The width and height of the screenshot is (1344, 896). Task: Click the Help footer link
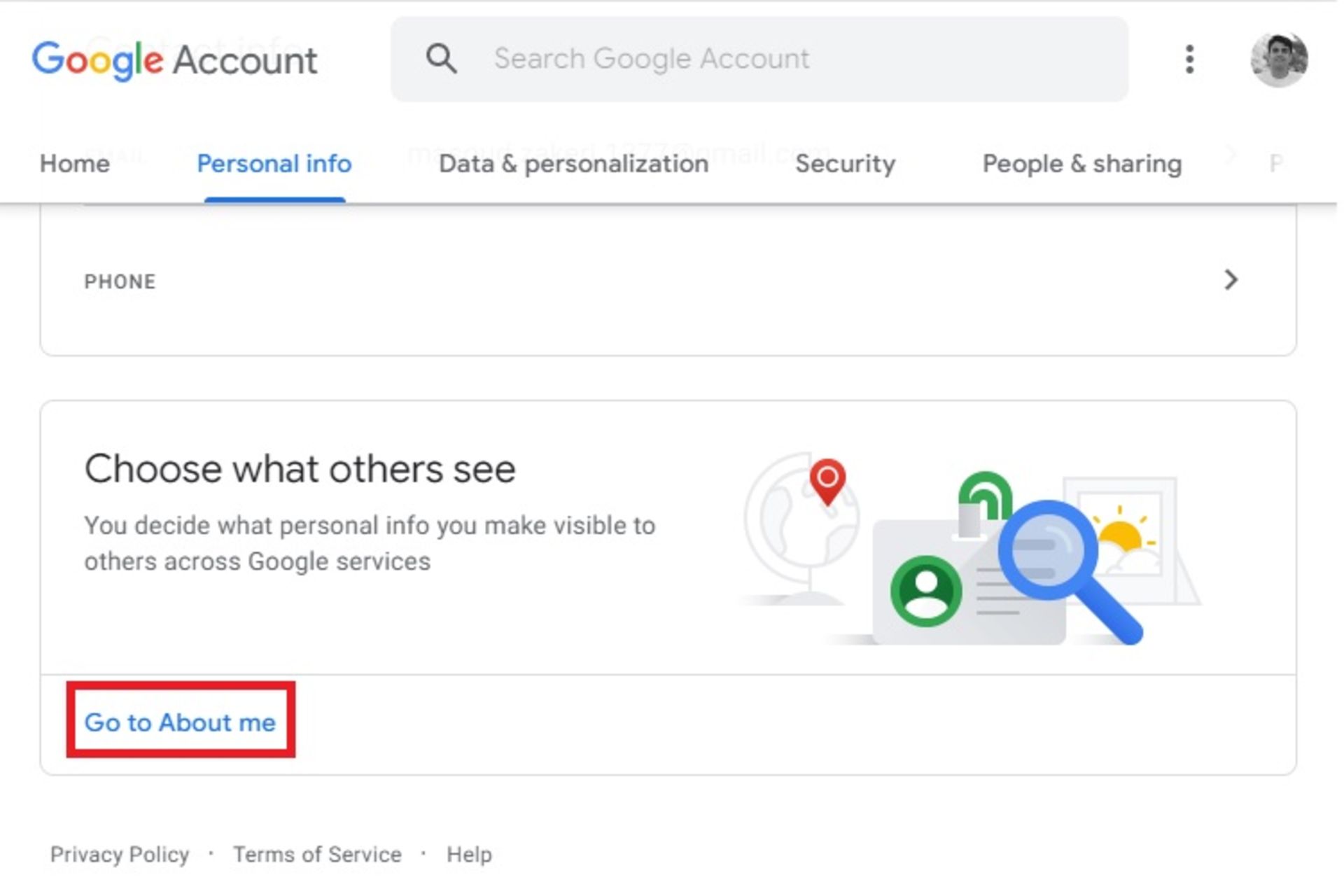469,855
